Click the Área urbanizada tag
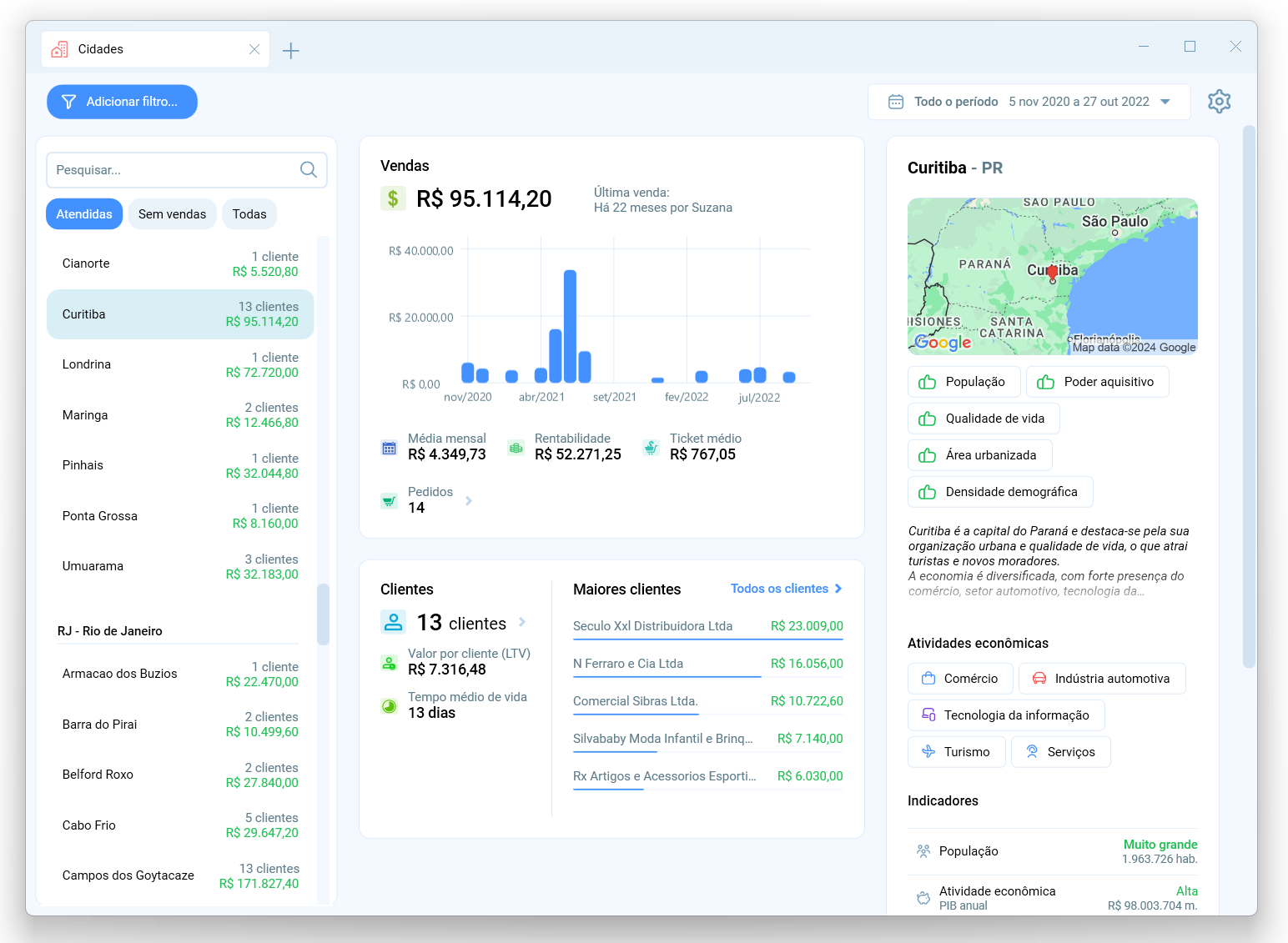 click(x=979, y=455)
